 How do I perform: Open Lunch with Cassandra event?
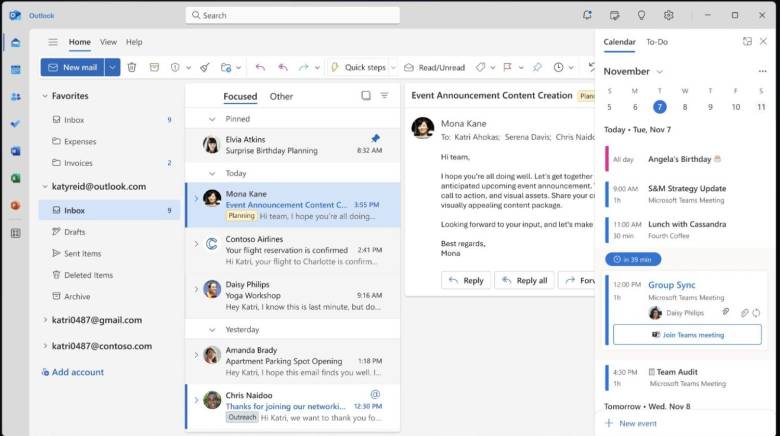point(686,230)
